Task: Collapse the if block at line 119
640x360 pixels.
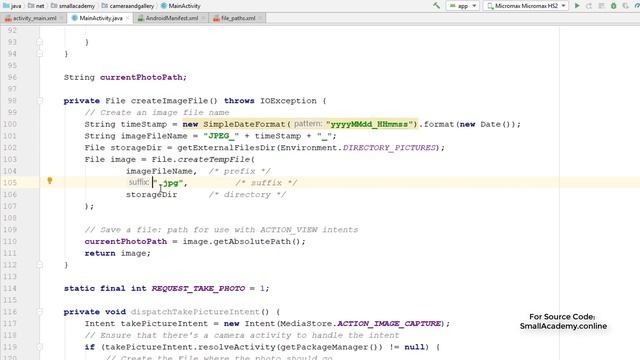Action: coord(40,347)
